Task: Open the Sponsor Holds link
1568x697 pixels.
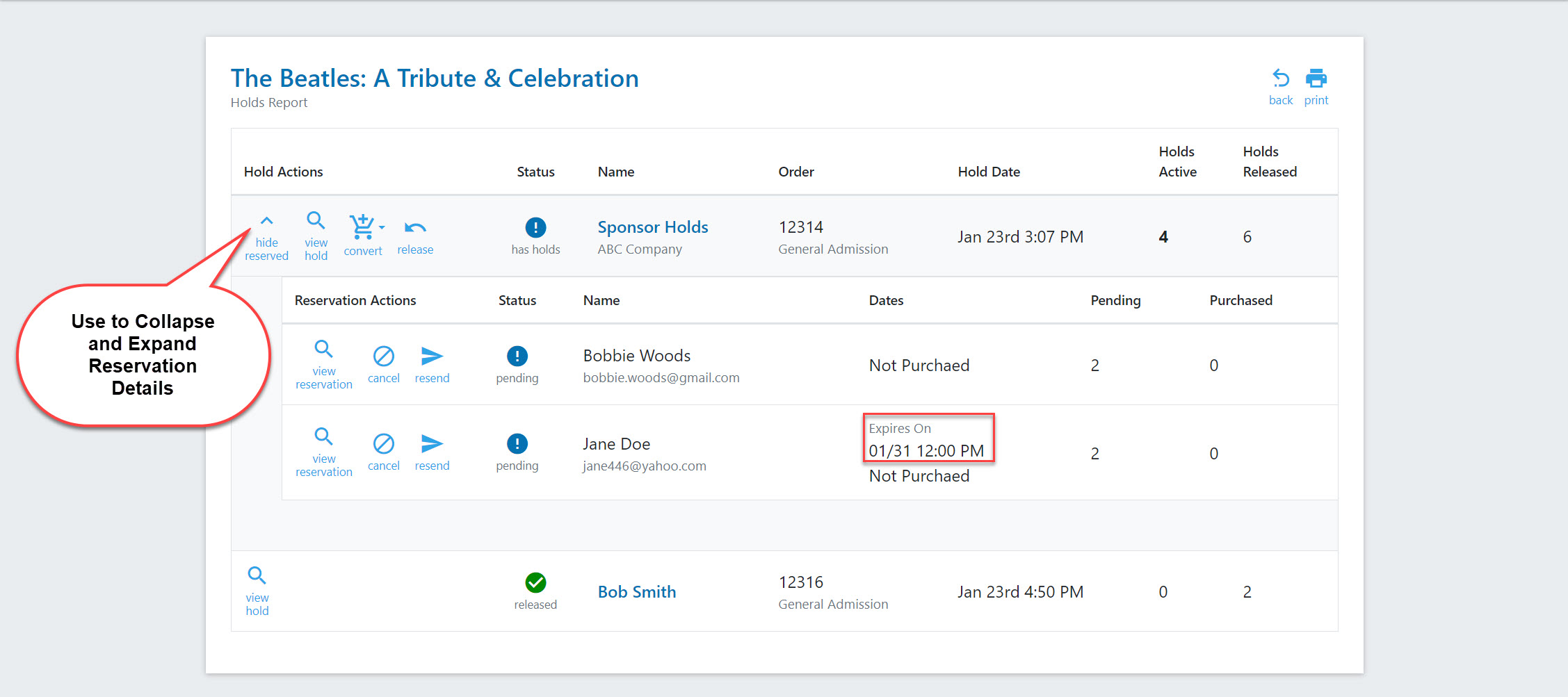Action: click(653, 227)
